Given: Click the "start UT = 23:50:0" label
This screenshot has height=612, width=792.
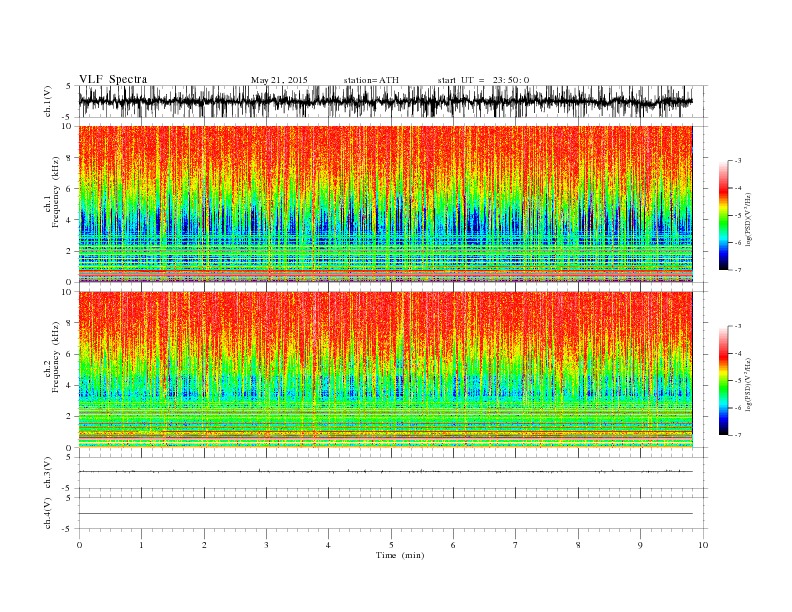Looking at the screenshot, I should coord(483,80).
